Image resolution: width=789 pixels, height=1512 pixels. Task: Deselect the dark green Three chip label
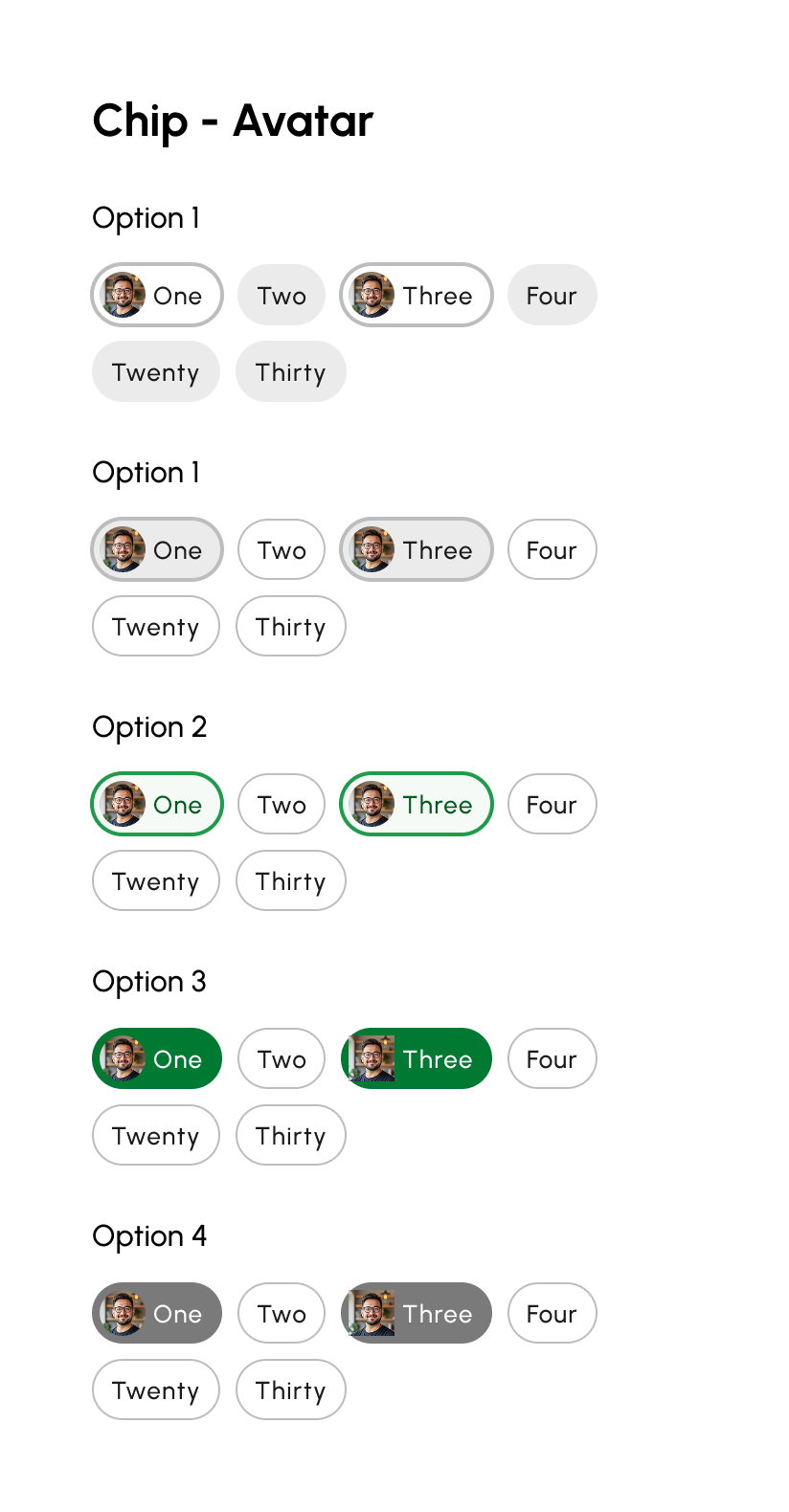pyautogui.click(x=438, y=1058)
